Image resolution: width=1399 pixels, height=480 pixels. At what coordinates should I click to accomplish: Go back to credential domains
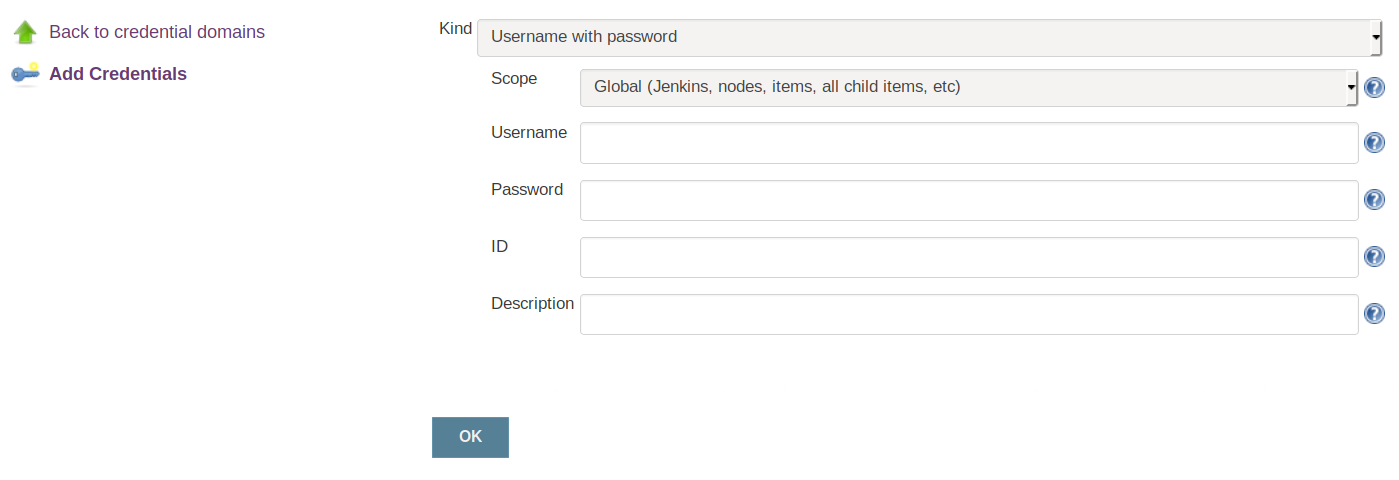pos(157,32)
